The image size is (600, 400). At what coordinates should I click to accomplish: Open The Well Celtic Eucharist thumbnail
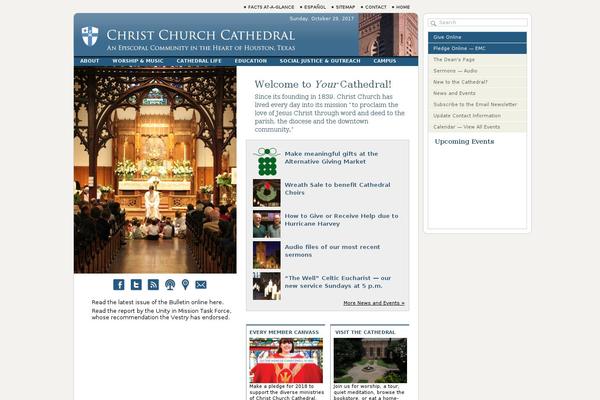[267, 286]
